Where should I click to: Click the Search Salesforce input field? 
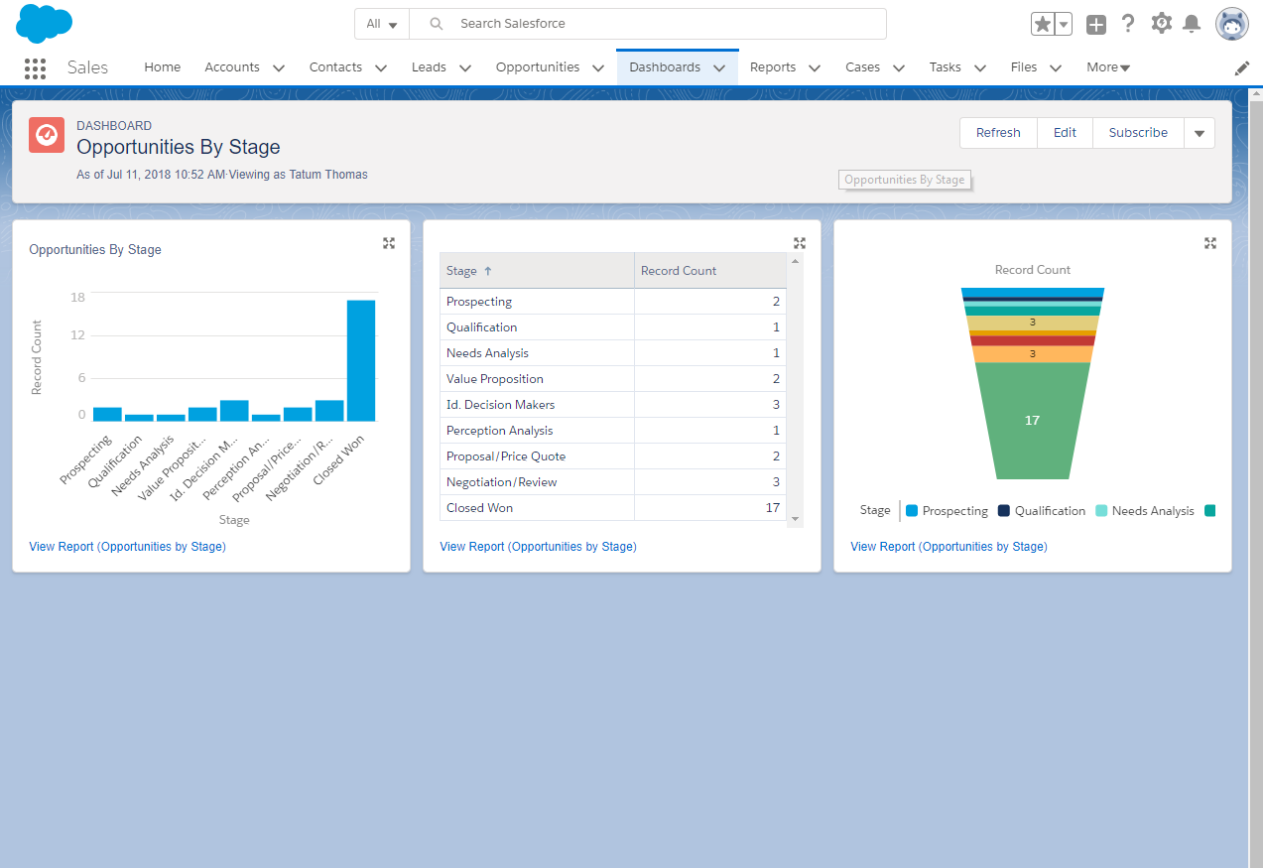[660, 24]
